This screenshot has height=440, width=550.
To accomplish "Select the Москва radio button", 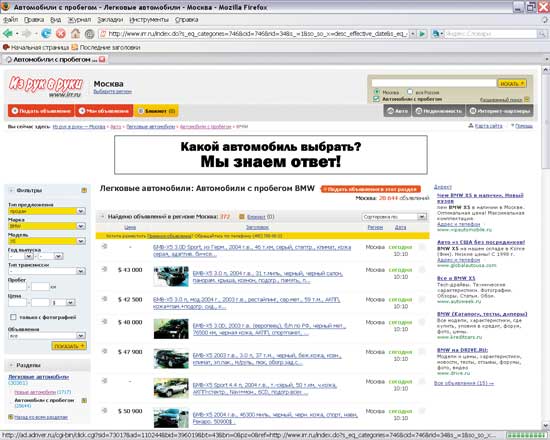I will pyautogui.click(x=377, y=92).
